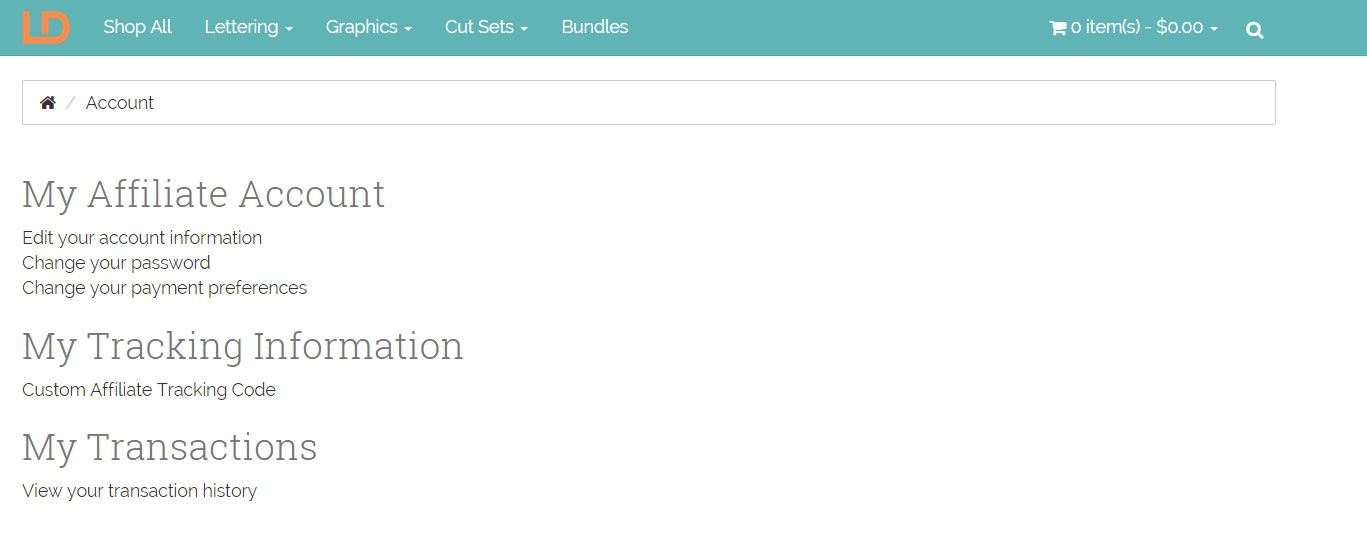Open the Bundles menu item
Viewport: 1367px width, 544px height.
click(x=594, y=27)
